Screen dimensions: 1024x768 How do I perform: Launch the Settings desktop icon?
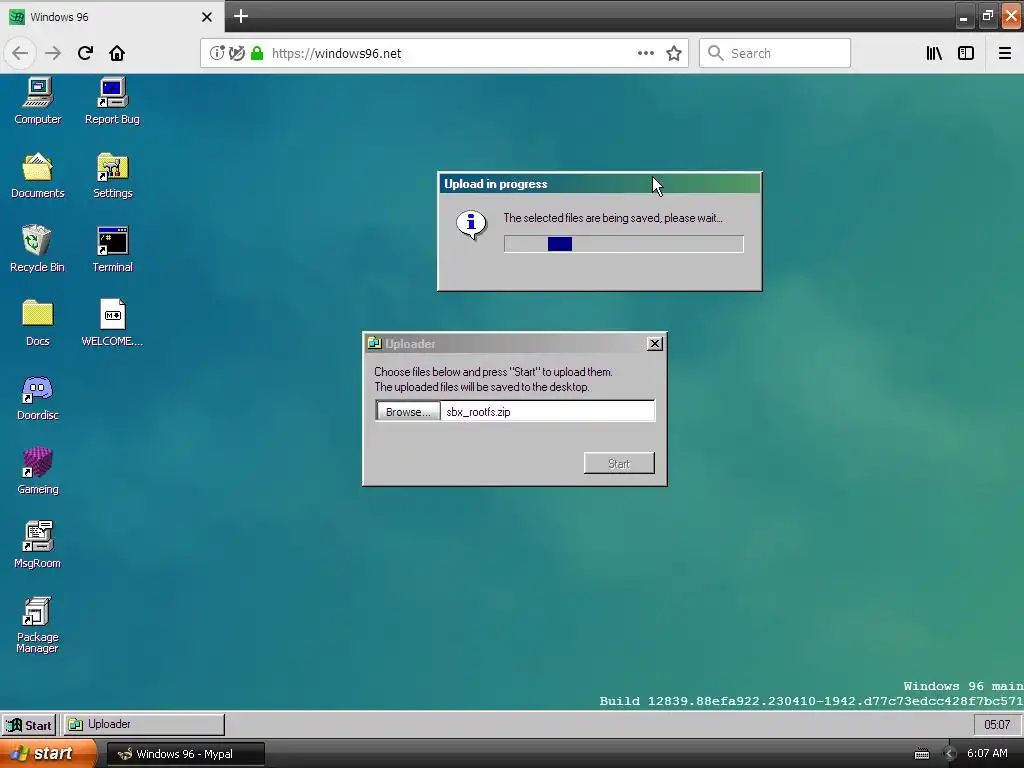pyautogui.click(x=112, y=174)
